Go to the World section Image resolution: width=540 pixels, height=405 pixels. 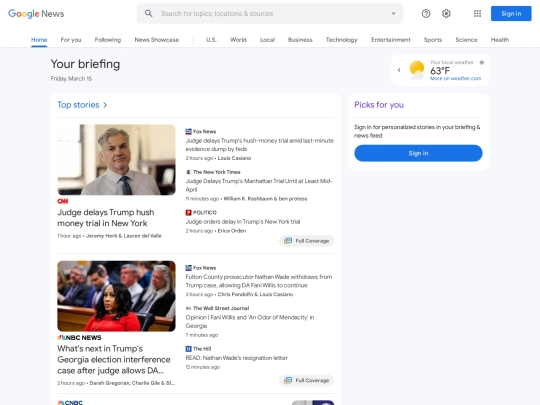238,40
